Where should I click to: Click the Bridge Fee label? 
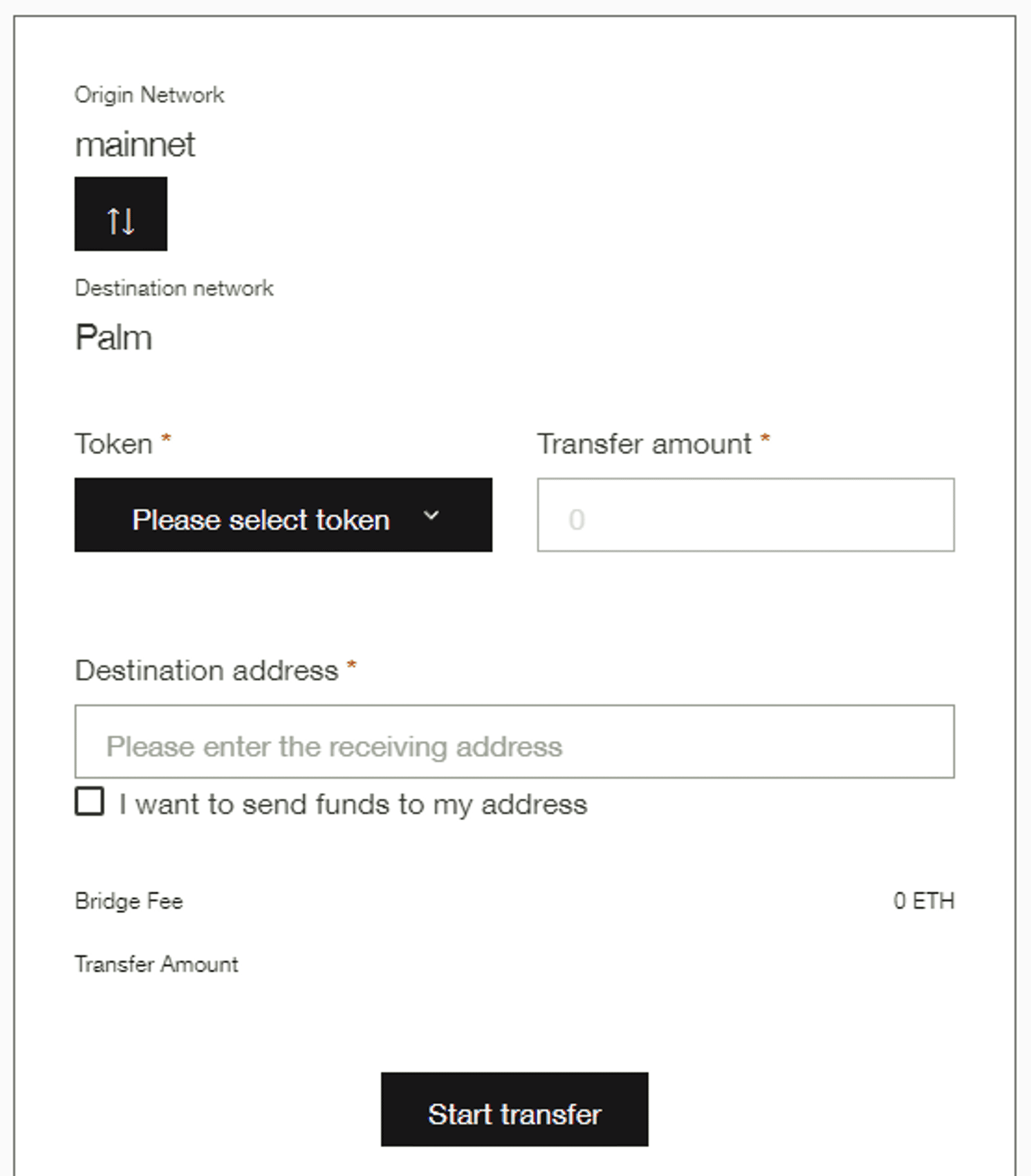click(x=129, y=901)
